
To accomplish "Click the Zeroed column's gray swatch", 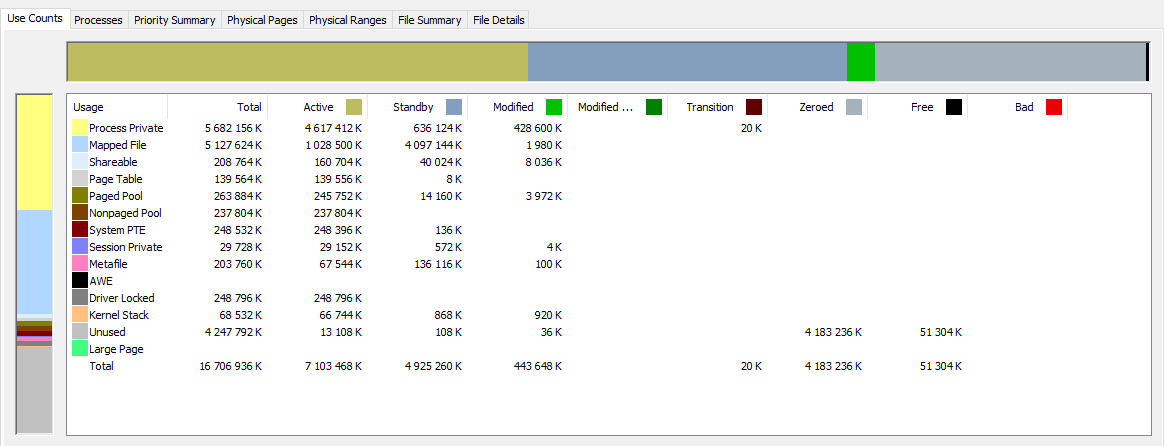I will click(x=854, y=107).
